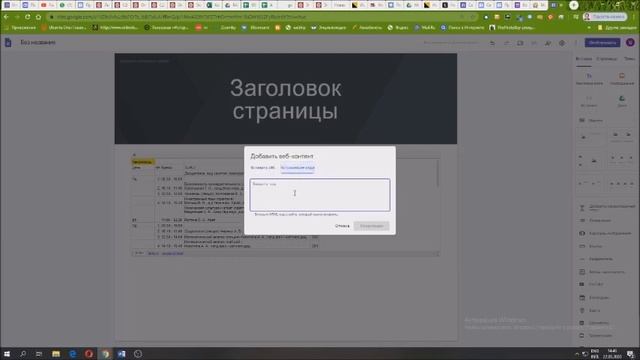Insert Images from side panel
The height and width of the screenshot is (360, 640).
click(622, 79)
